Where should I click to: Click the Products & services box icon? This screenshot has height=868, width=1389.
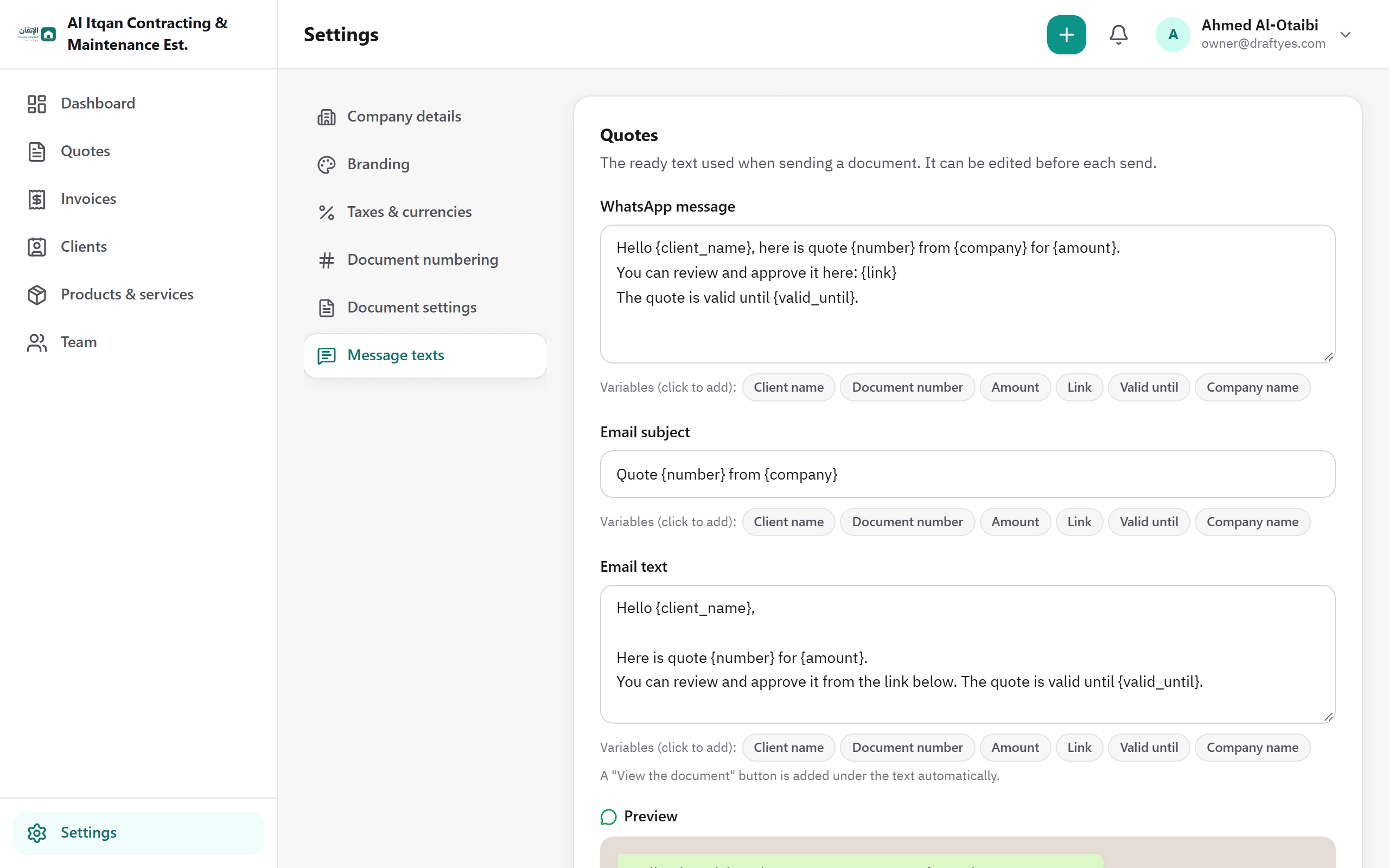click(x=37, y=295)
